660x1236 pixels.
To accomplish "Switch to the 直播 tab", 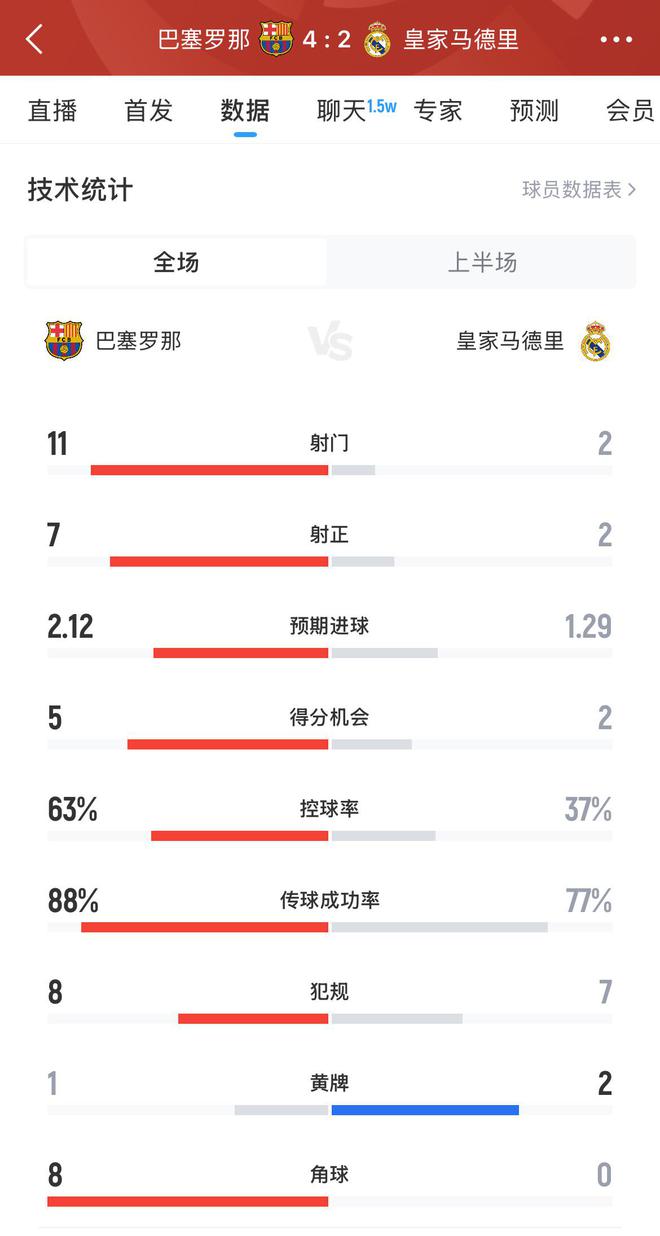I will (x=52, y=110).
